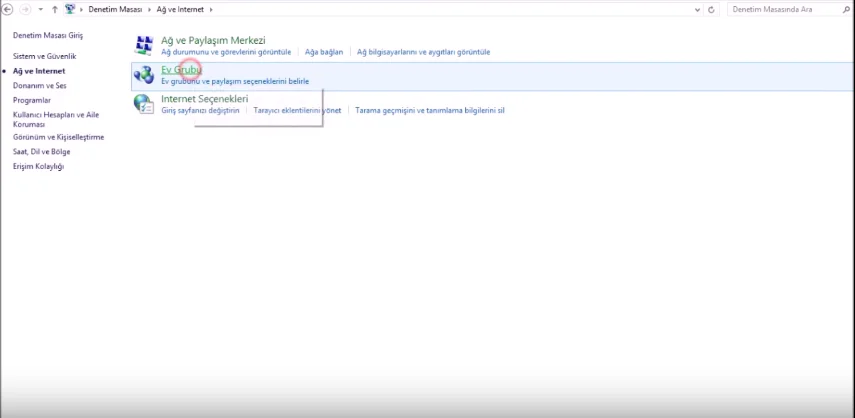
Task: Open Ağ ve Paylaşım Merkezi heading
Action: click(213, 40)
